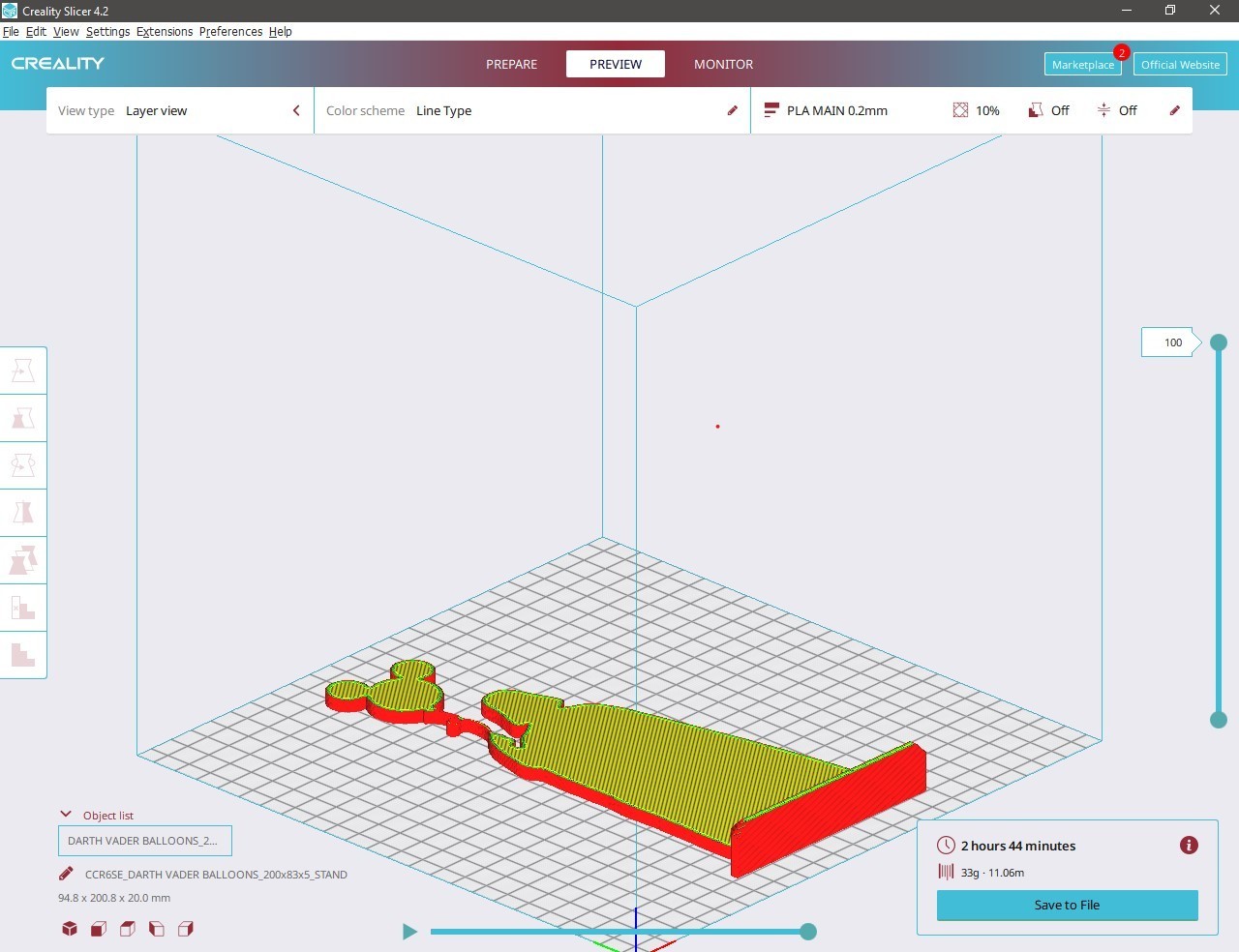Image resolution: width=1239 pixels, height=952 pixels.
Task: Click the profile icon beside PLA MAIN
Action: (x=771, y=110)
